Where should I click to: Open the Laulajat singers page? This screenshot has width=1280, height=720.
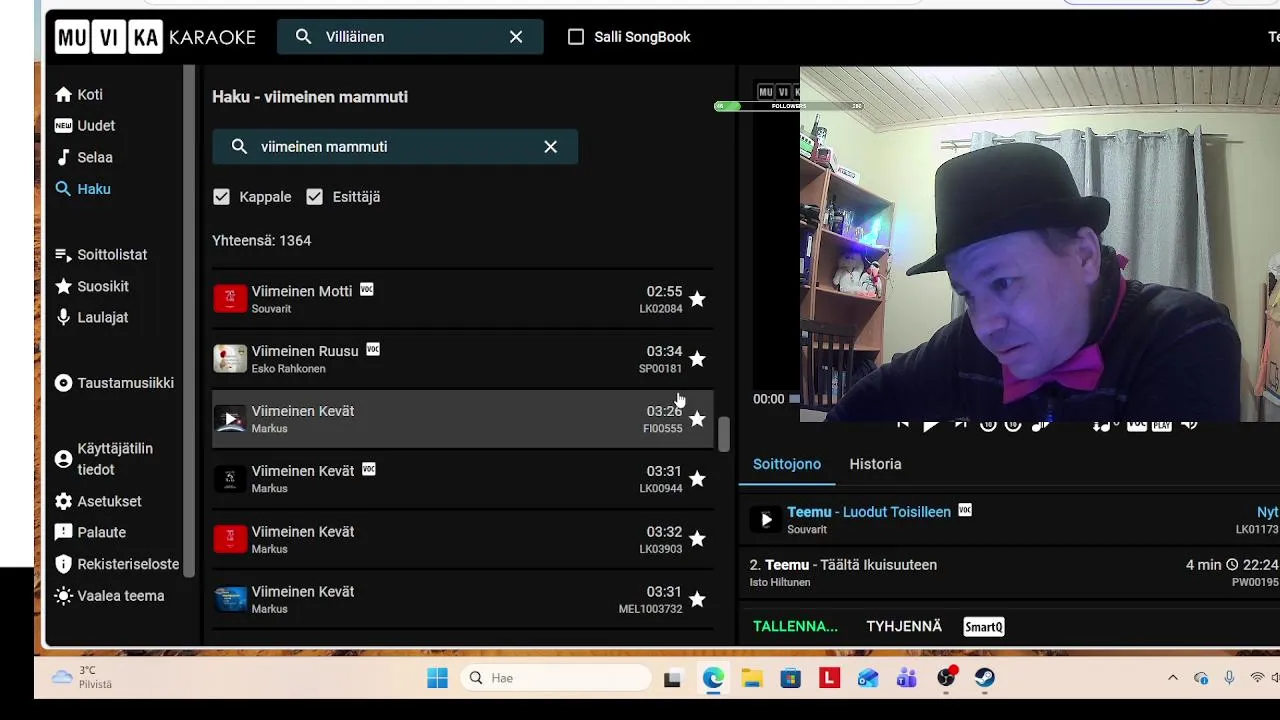click(92, 317)
